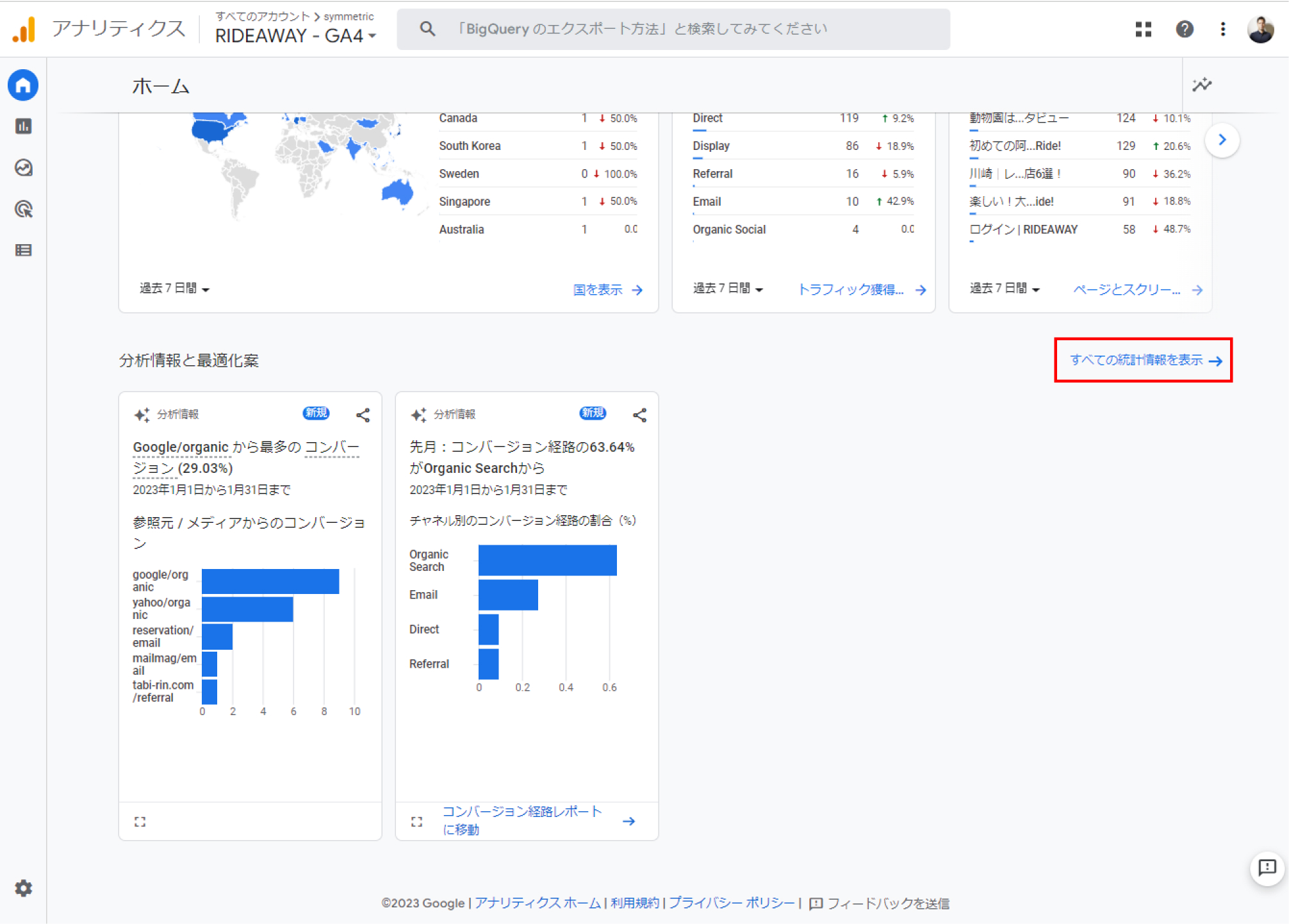This screenshot has height=924, width=1289.
Task: Open the Explore sidebar icon
Action: pyautogui.click(x=23, y=168)
